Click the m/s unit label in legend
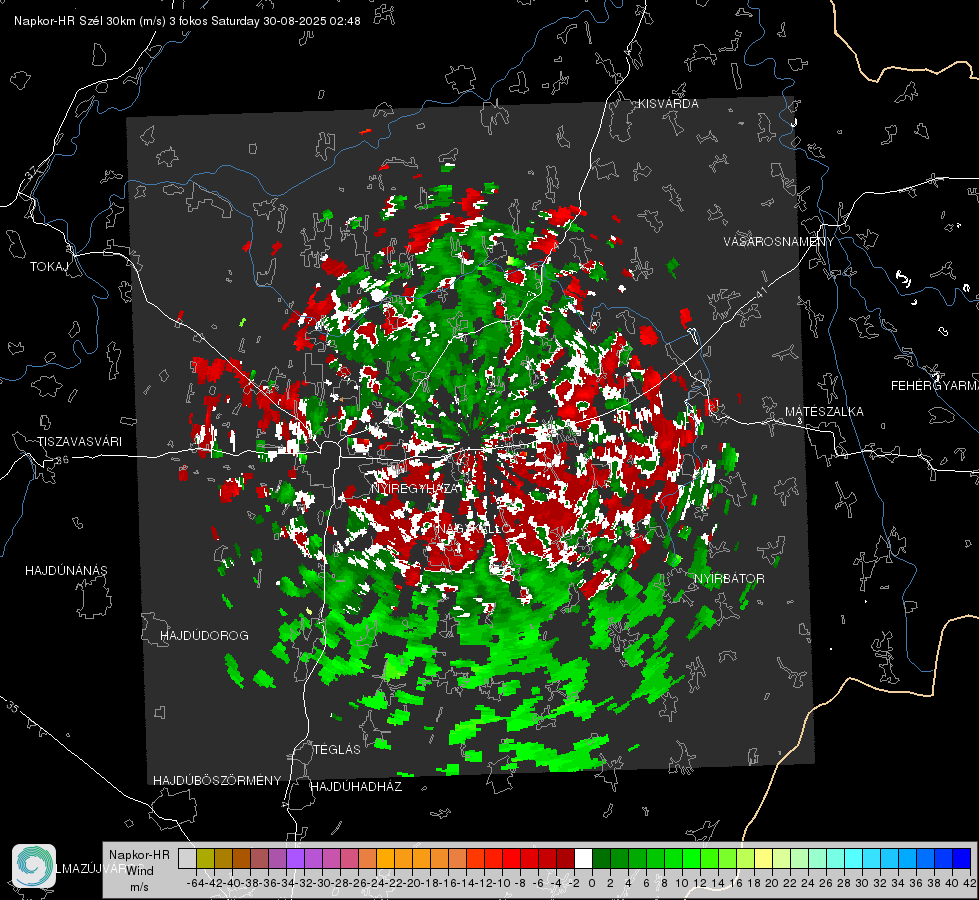Screen dimensions: 979x900 pyautogui.click(x=139, y=887)
